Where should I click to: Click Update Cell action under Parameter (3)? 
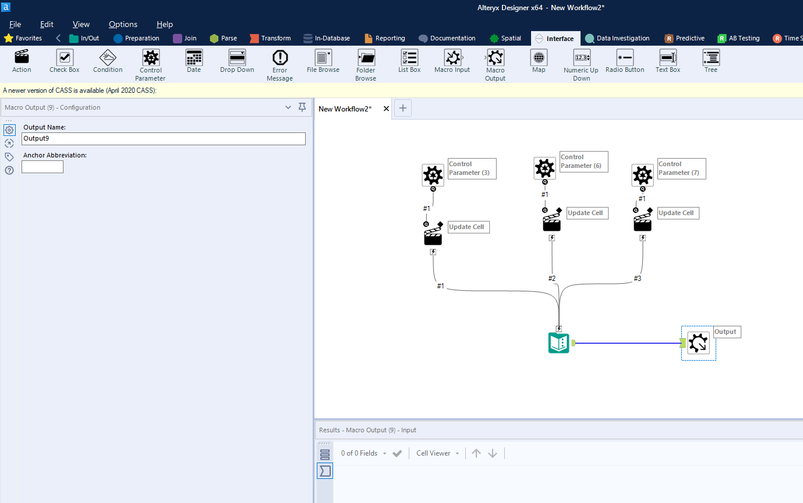(433, 235)
